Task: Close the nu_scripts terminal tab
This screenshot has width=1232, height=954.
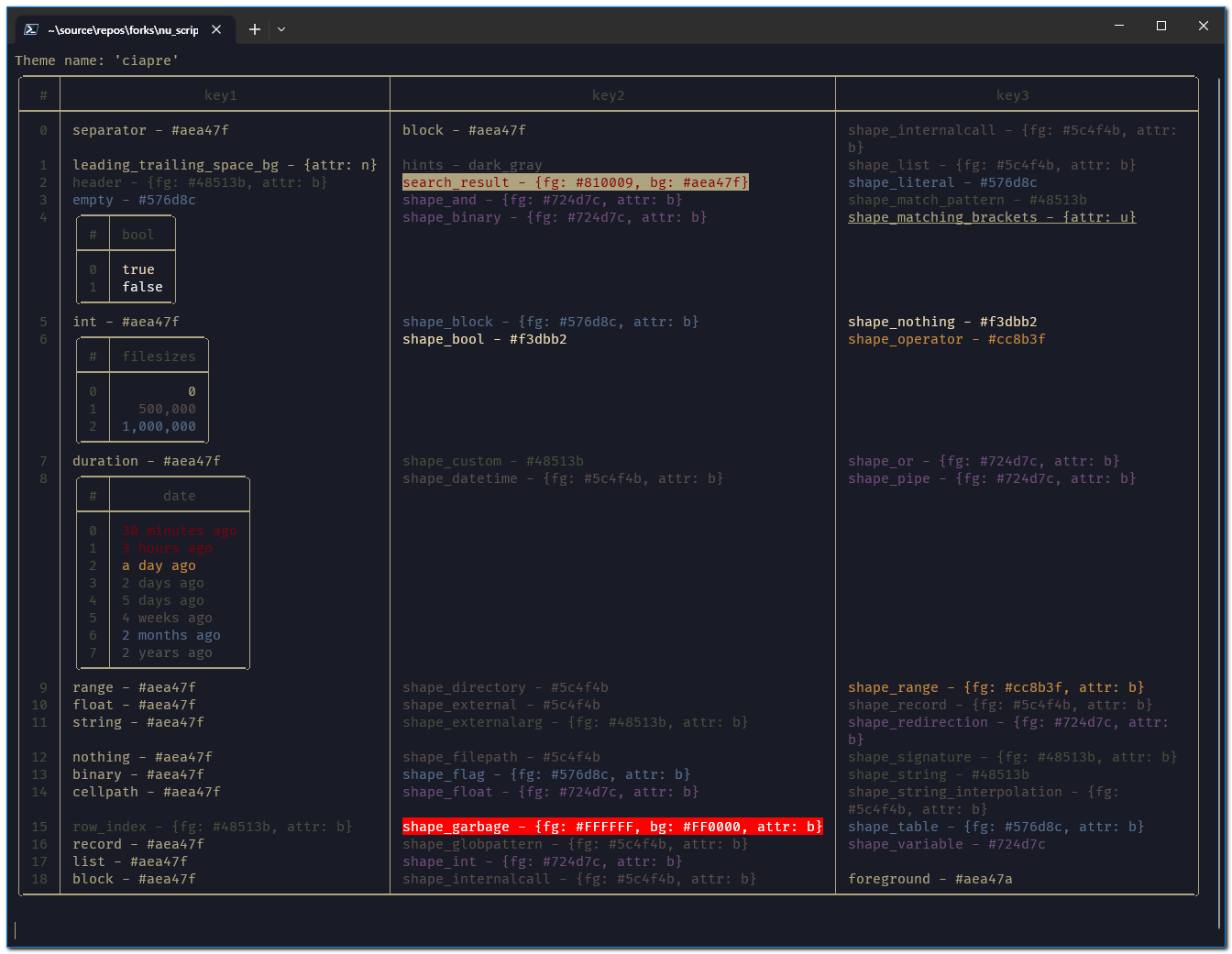Action: pos(216,29)
